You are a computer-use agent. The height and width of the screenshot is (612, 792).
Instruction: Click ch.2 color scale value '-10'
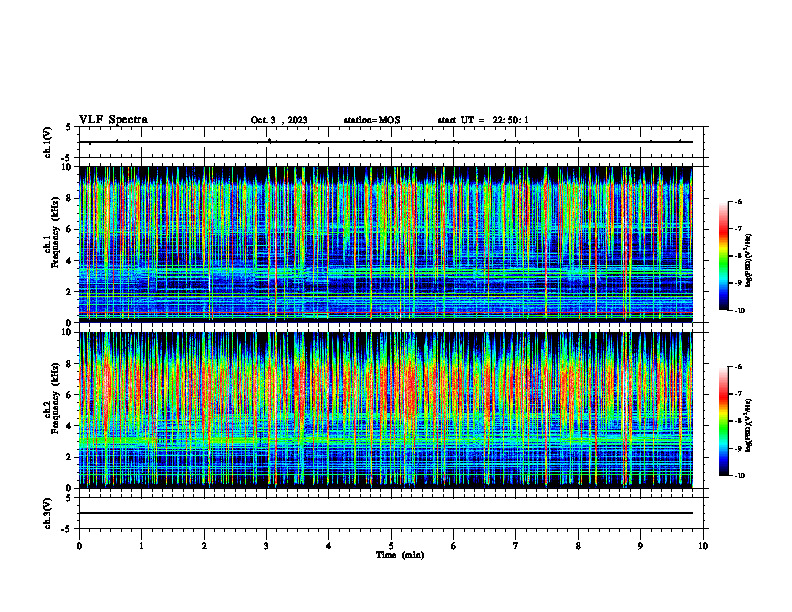[739, 476]
